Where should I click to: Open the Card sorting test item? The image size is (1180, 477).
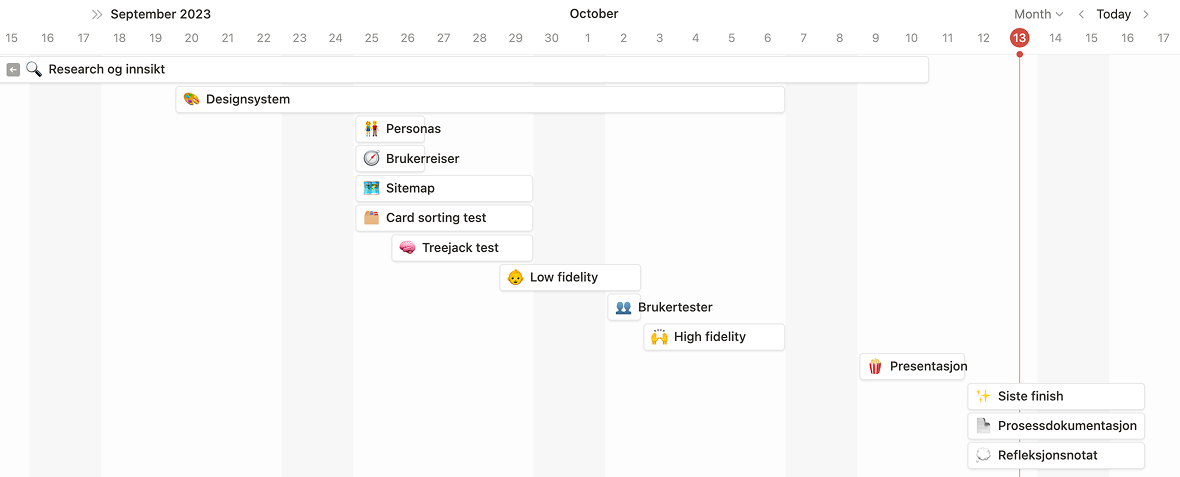[x=444, y=218]
